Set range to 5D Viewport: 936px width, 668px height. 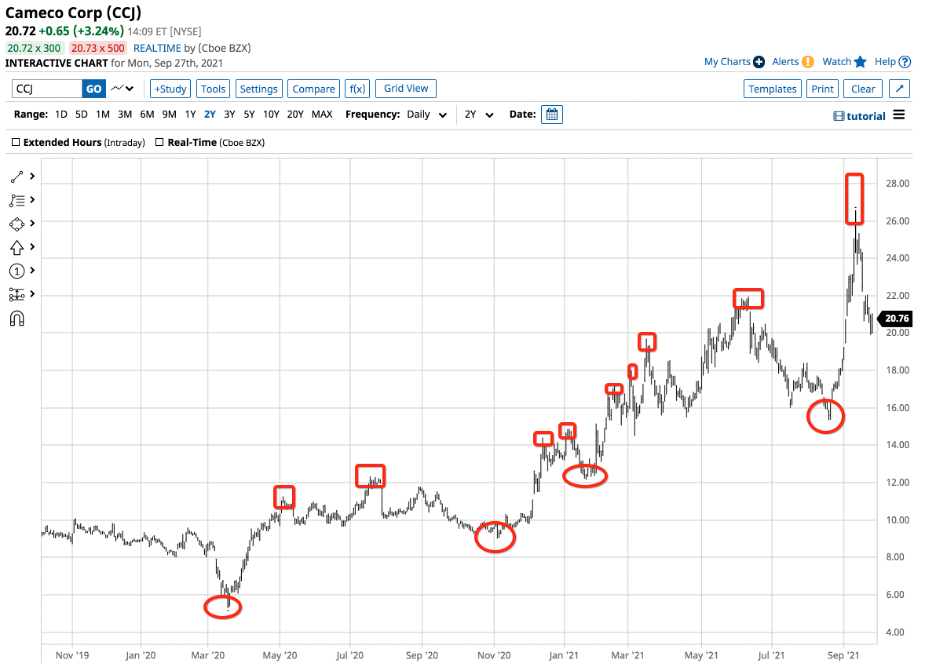point(81,114)
